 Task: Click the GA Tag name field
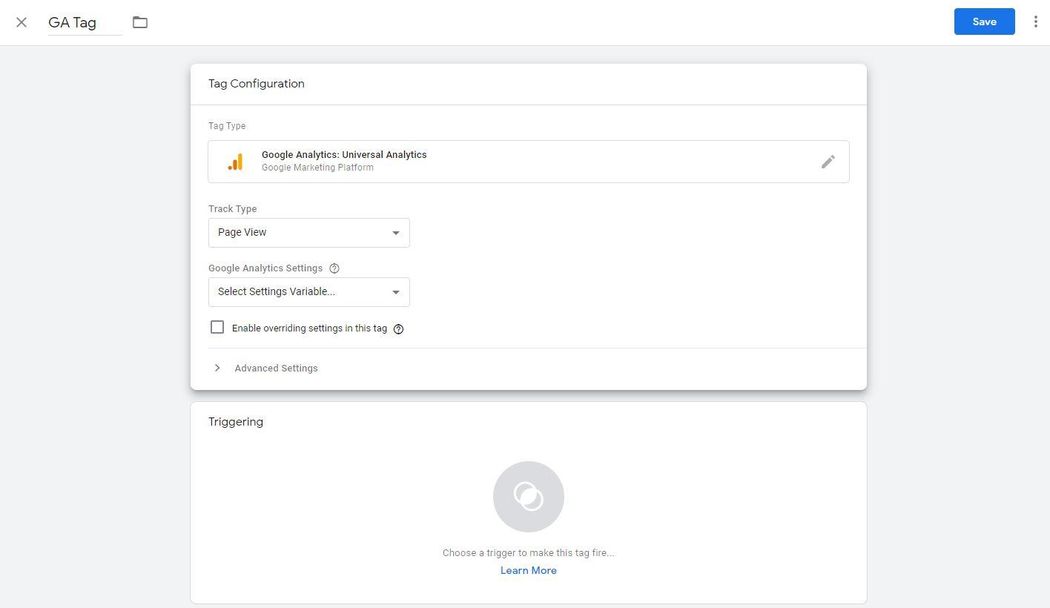click(x=84, y=22)
